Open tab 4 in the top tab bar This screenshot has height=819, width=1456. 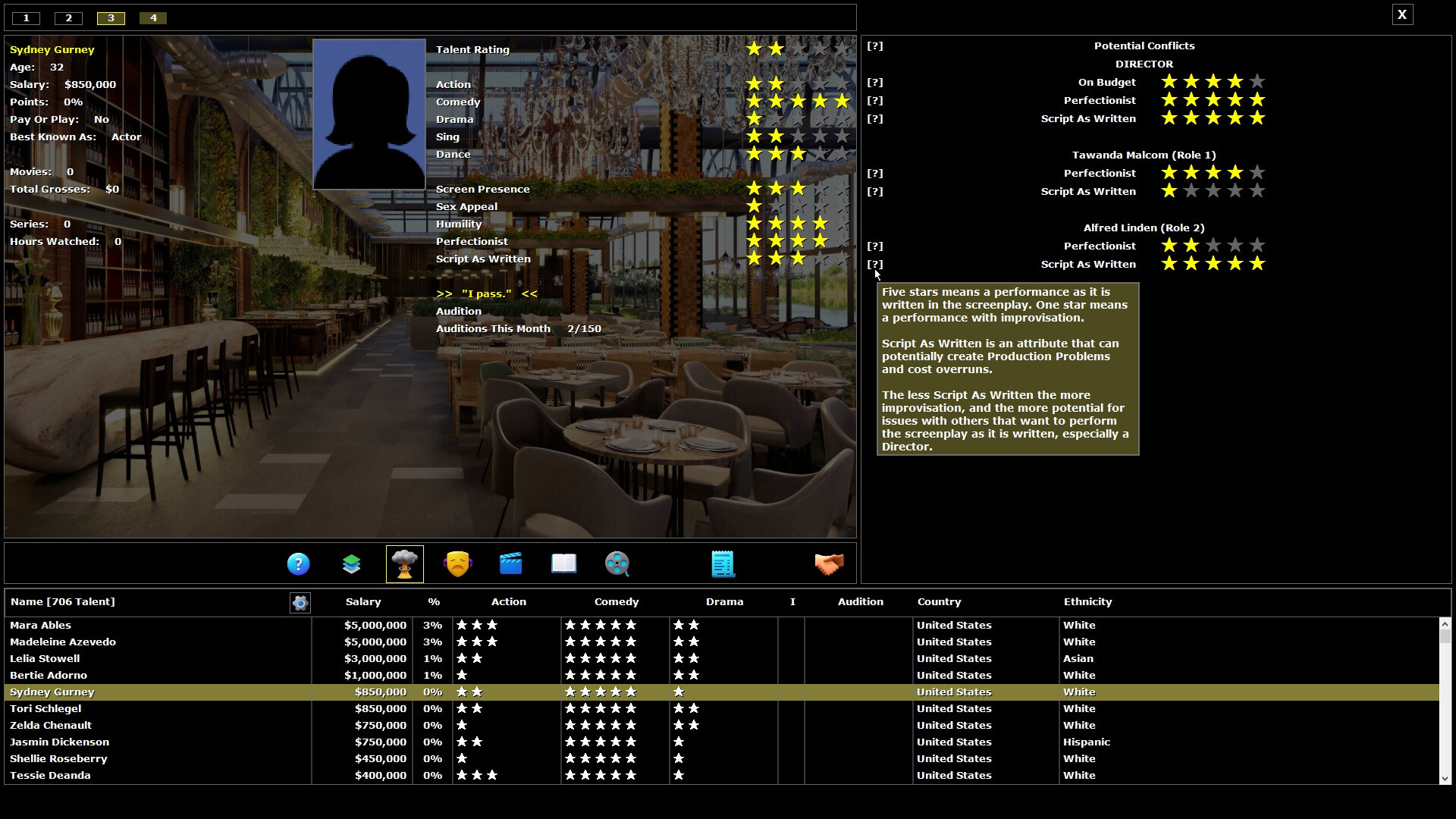pyautogui.click(x=152, y=17)
